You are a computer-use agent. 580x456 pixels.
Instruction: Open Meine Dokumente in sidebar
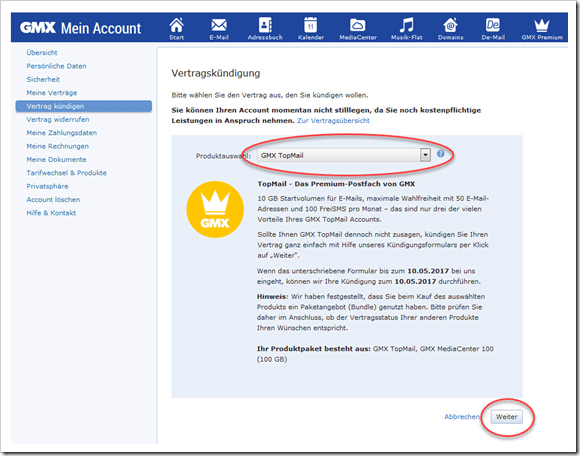[x=56, y=159]
